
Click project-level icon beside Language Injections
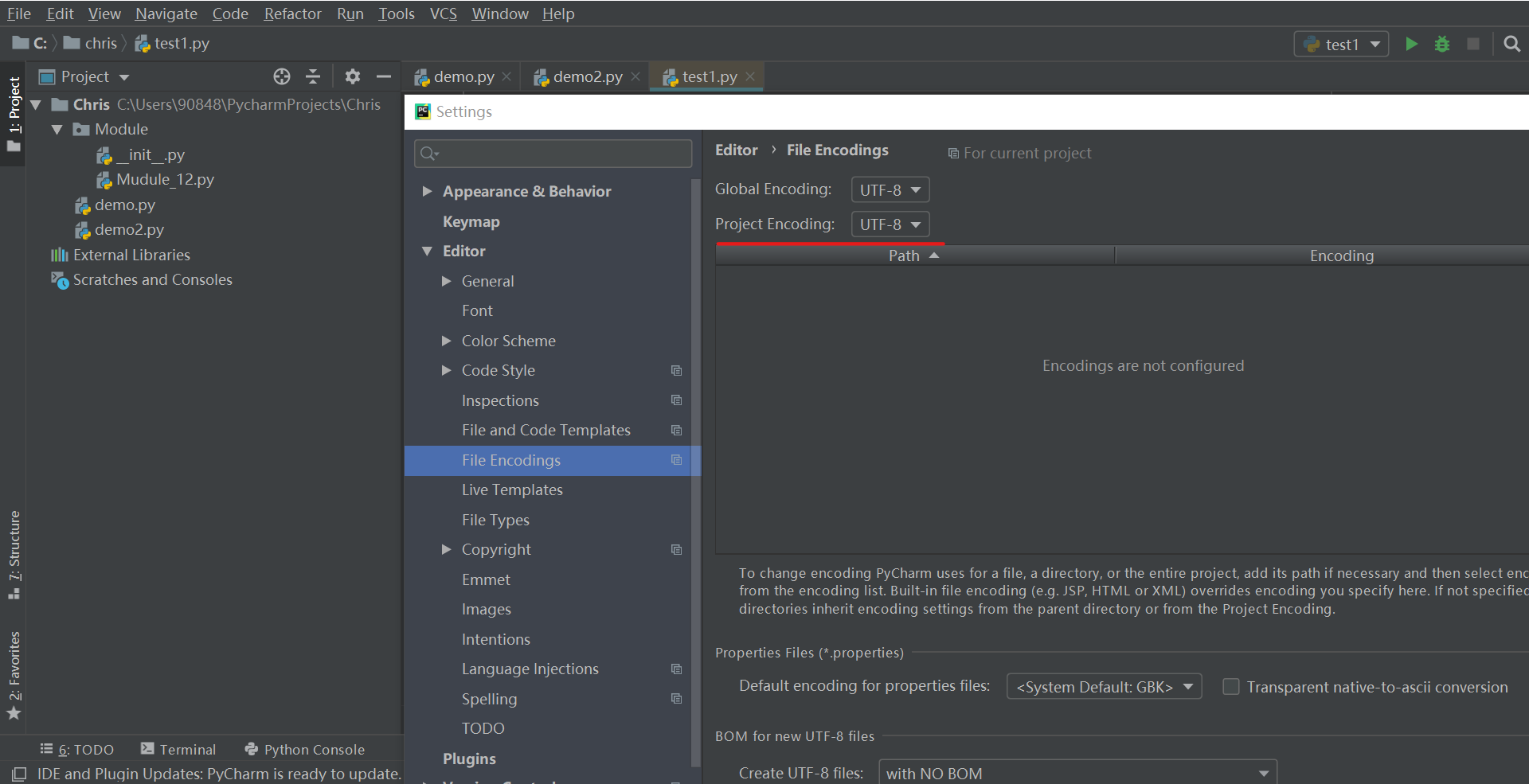676,669
